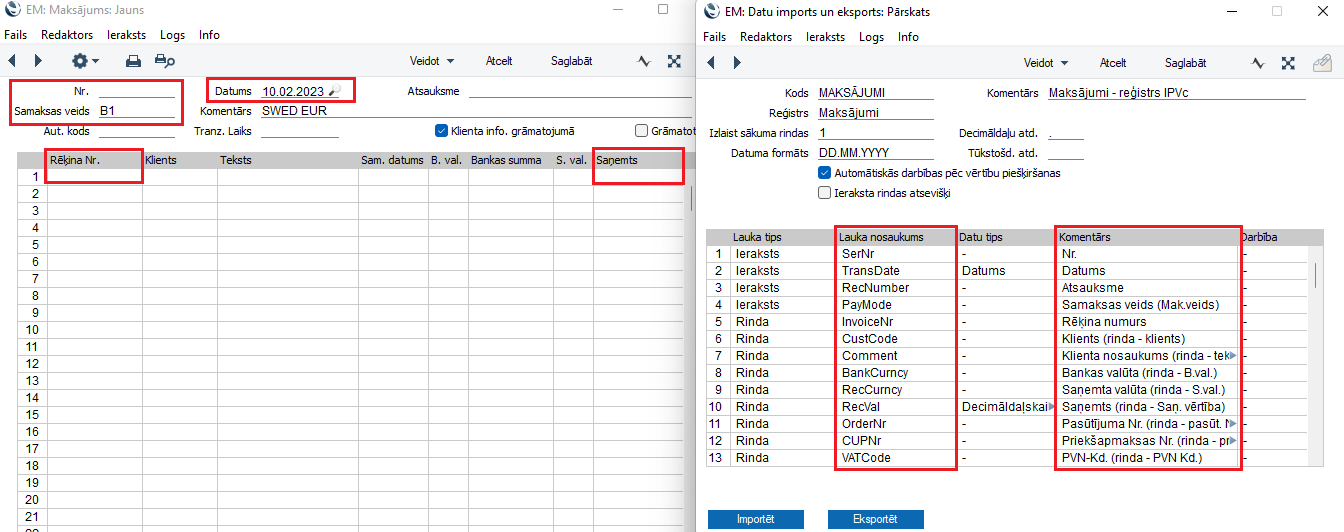
Task: Expand Veidot dropdown in Maksājums window
Action: 431,61
